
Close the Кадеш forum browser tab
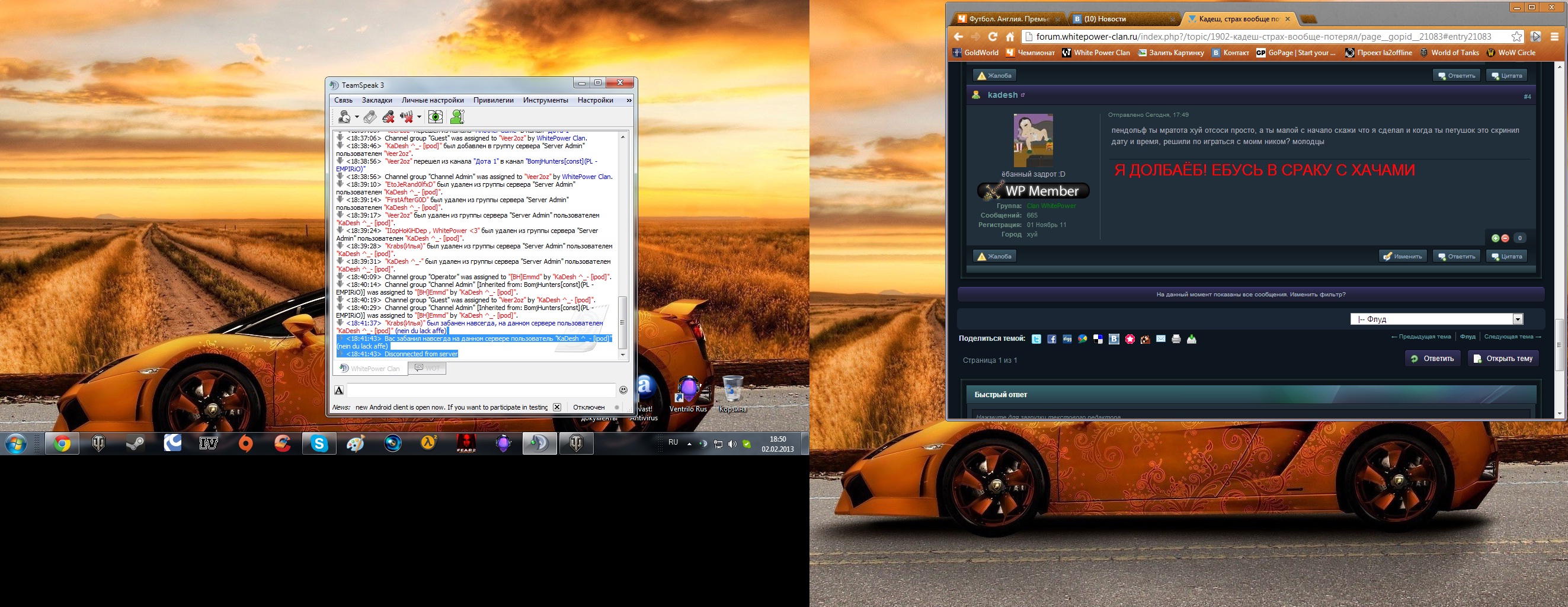[1287, 19]
